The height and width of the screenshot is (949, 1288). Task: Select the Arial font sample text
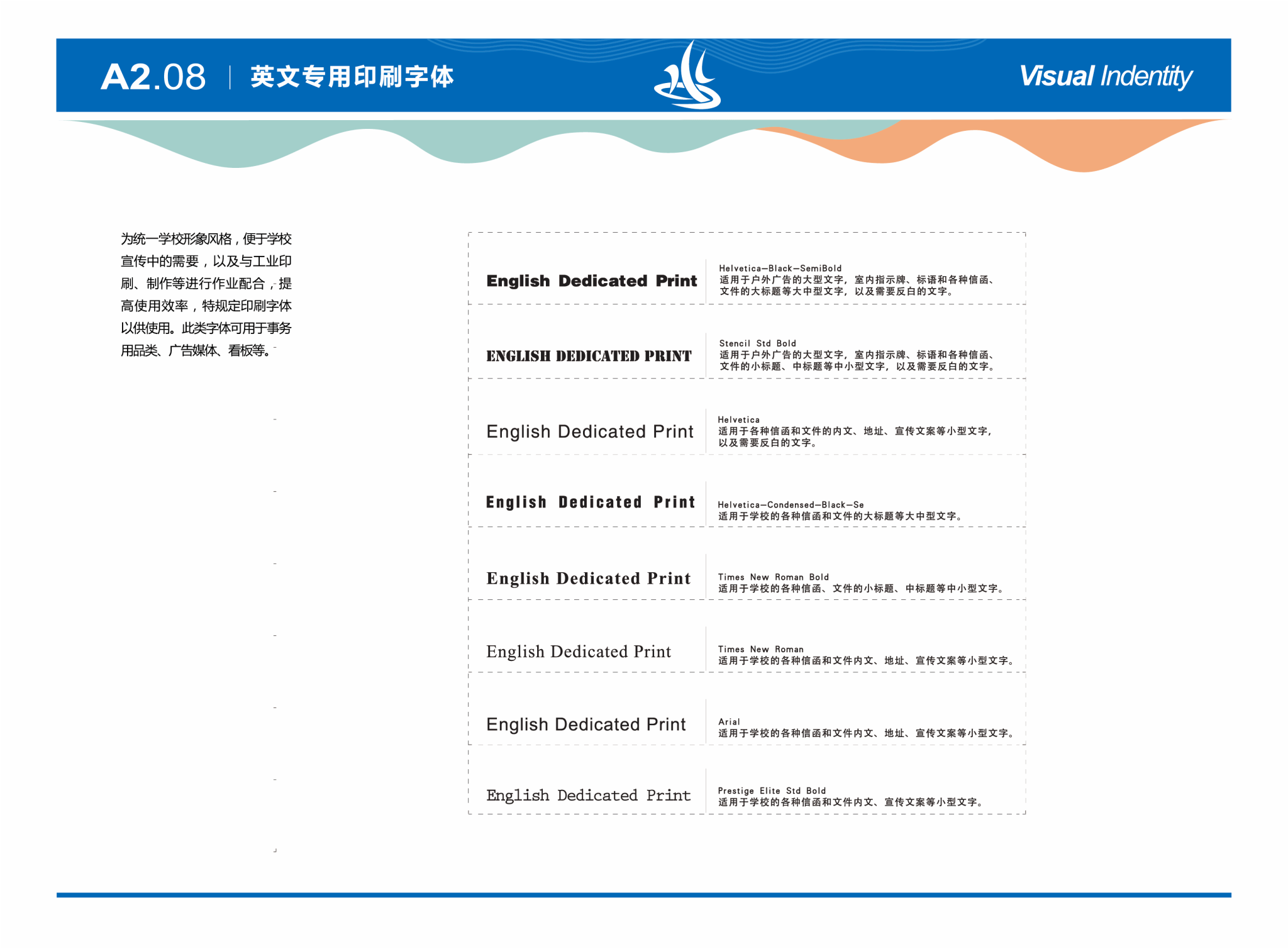(x=586, y=724)
